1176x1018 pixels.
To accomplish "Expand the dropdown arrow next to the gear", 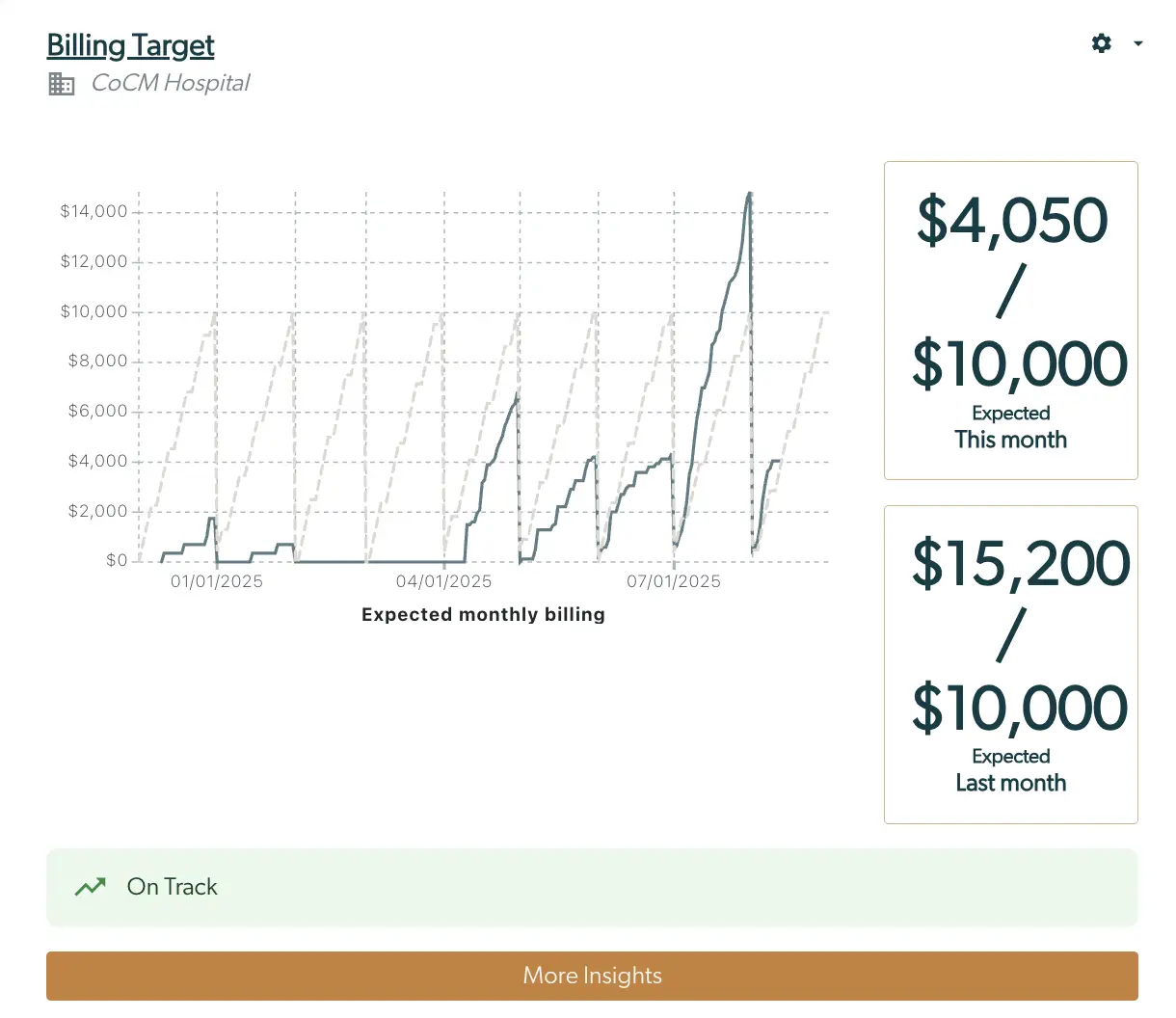I will coord(1137,43).
